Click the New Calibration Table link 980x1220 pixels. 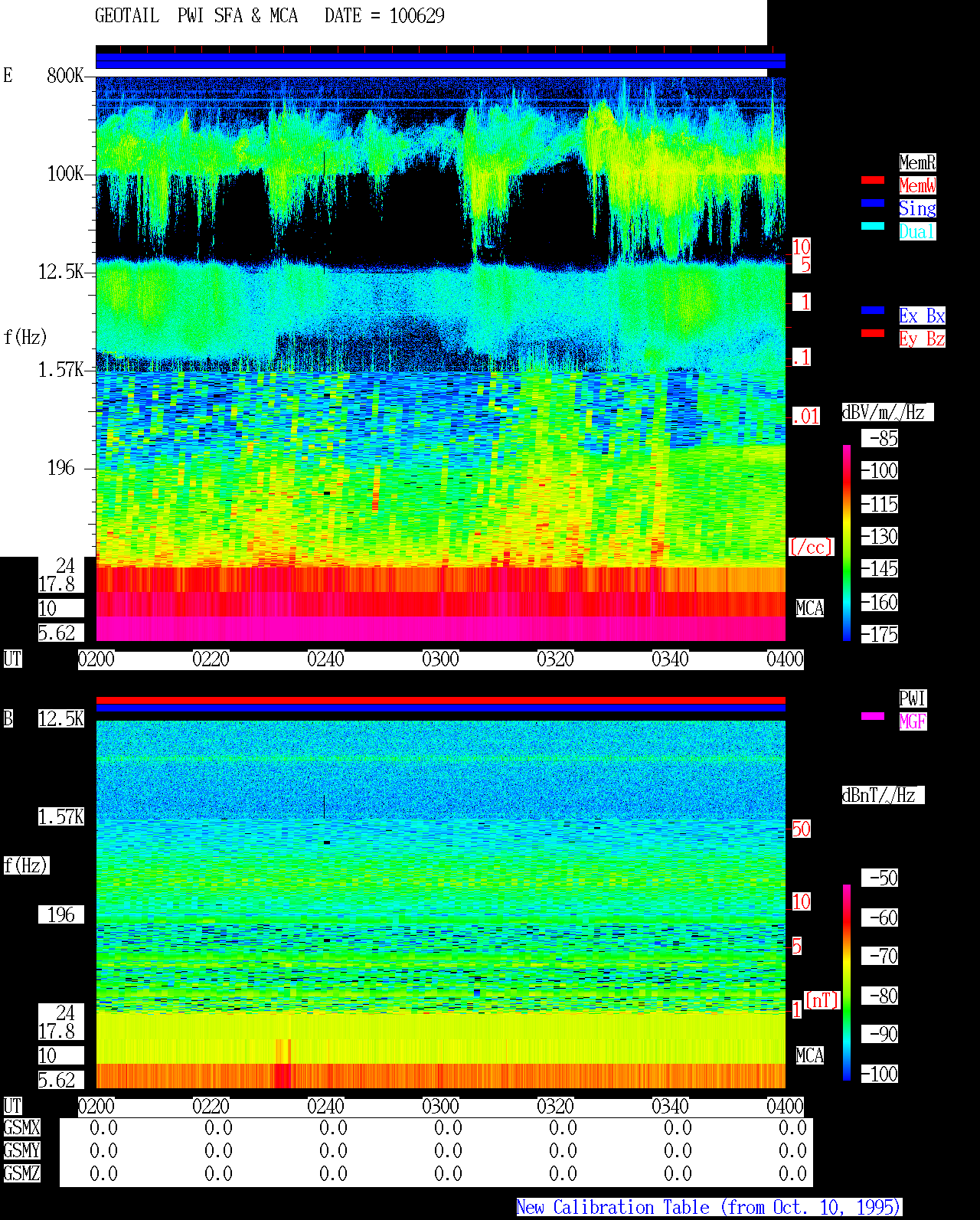[x=709, y=1208]
